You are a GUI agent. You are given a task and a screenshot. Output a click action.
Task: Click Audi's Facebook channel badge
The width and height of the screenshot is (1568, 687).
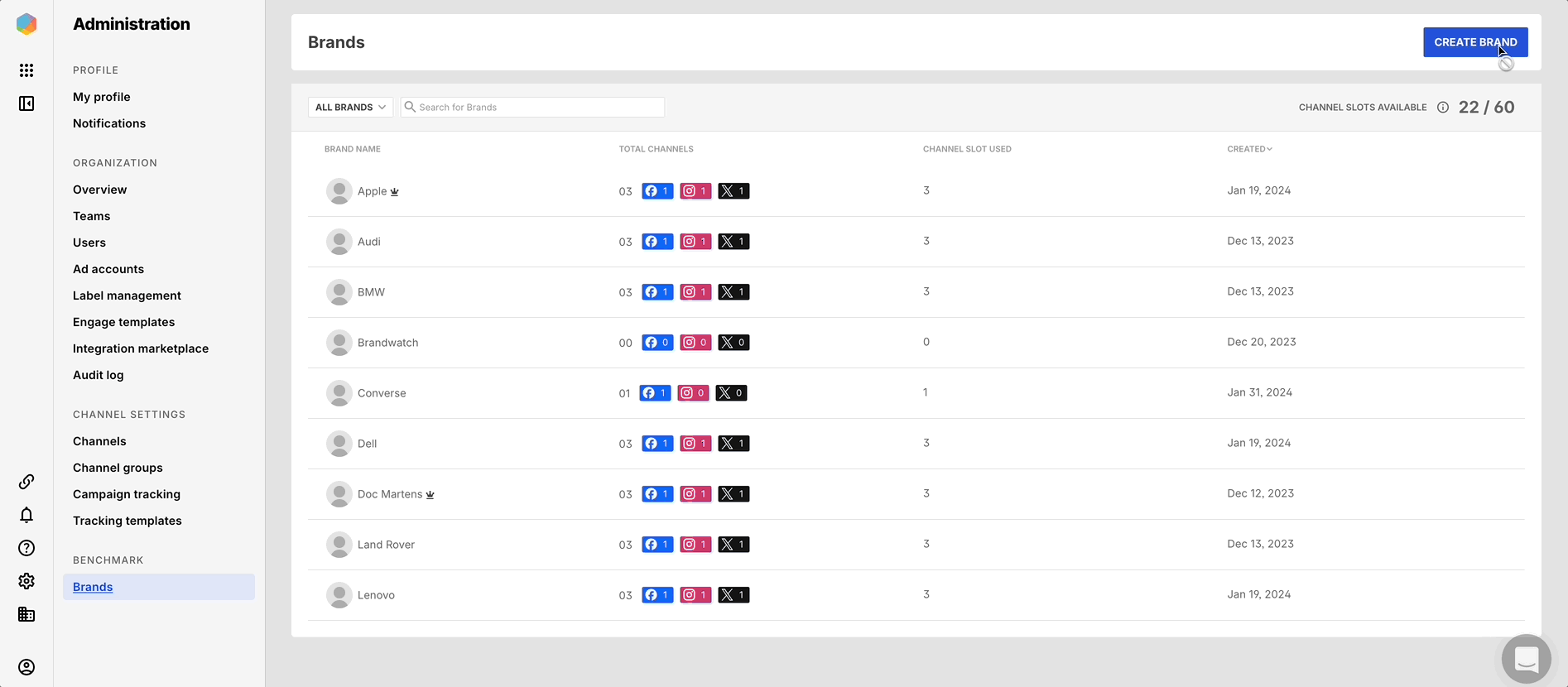657,242
